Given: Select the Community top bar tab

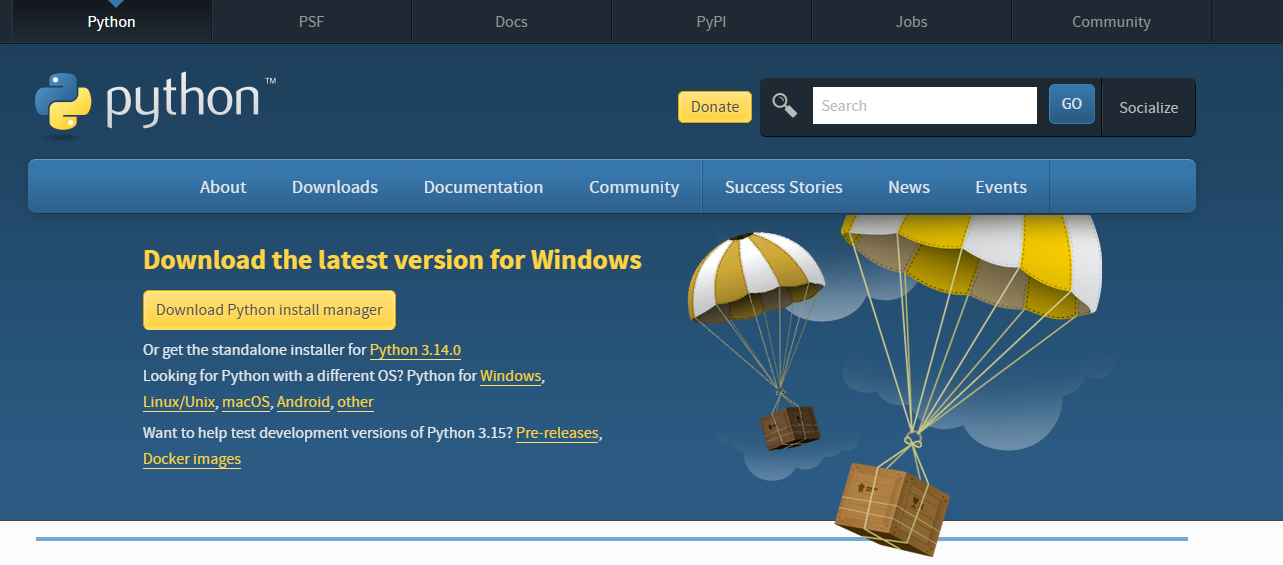Looking at the screenshot, I should click(x=1111, y=21).
